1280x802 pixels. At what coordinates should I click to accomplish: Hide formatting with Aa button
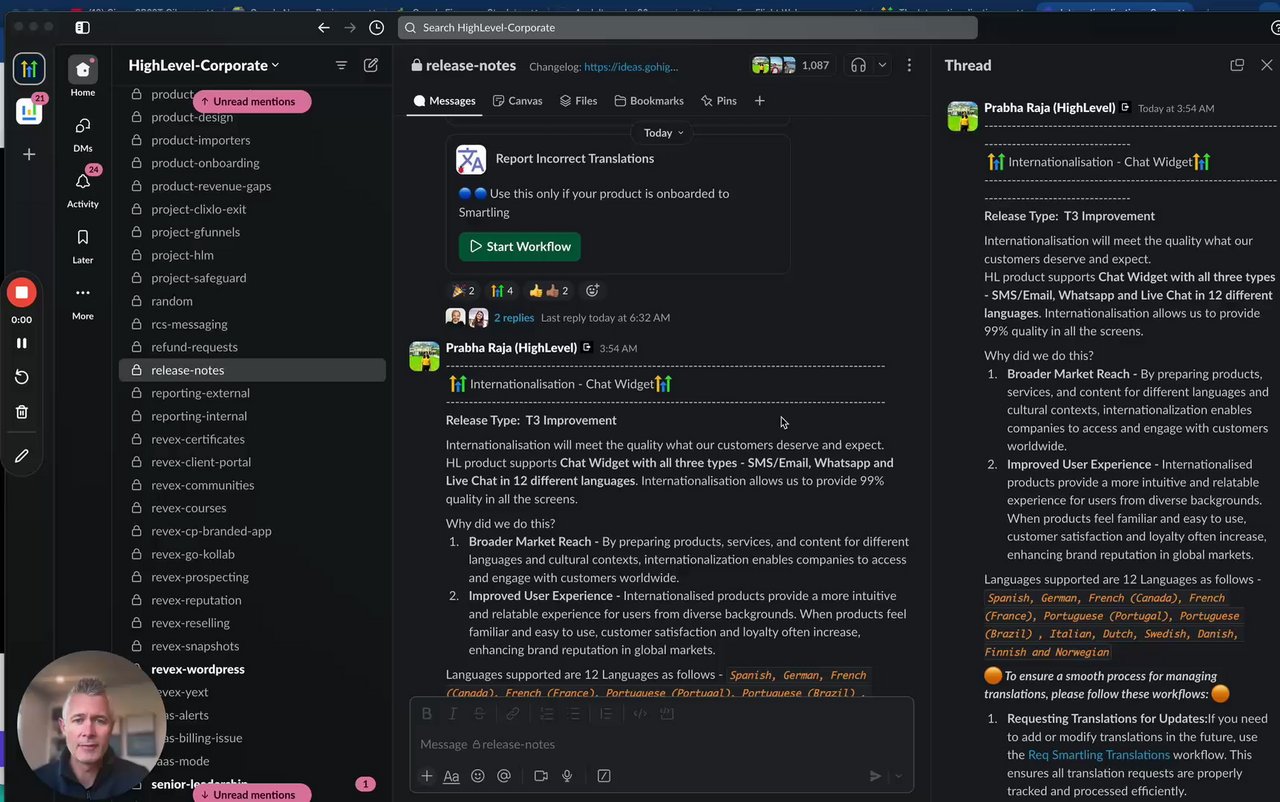click(x=451, y=776)
